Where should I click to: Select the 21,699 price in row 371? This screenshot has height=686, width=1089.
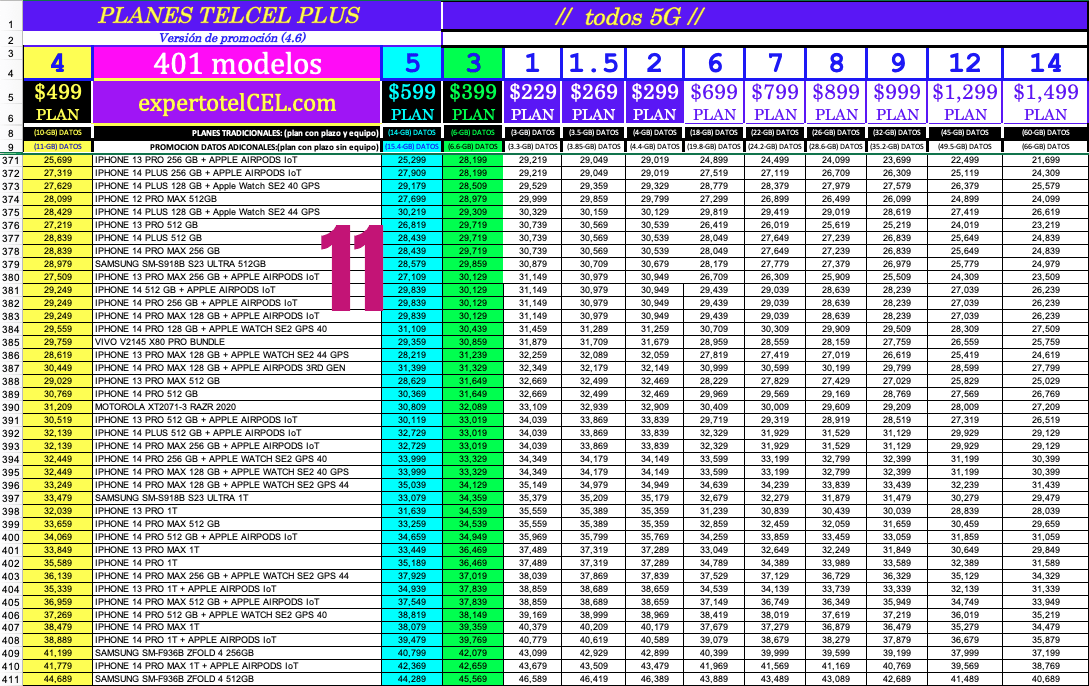click(1045, 160)
